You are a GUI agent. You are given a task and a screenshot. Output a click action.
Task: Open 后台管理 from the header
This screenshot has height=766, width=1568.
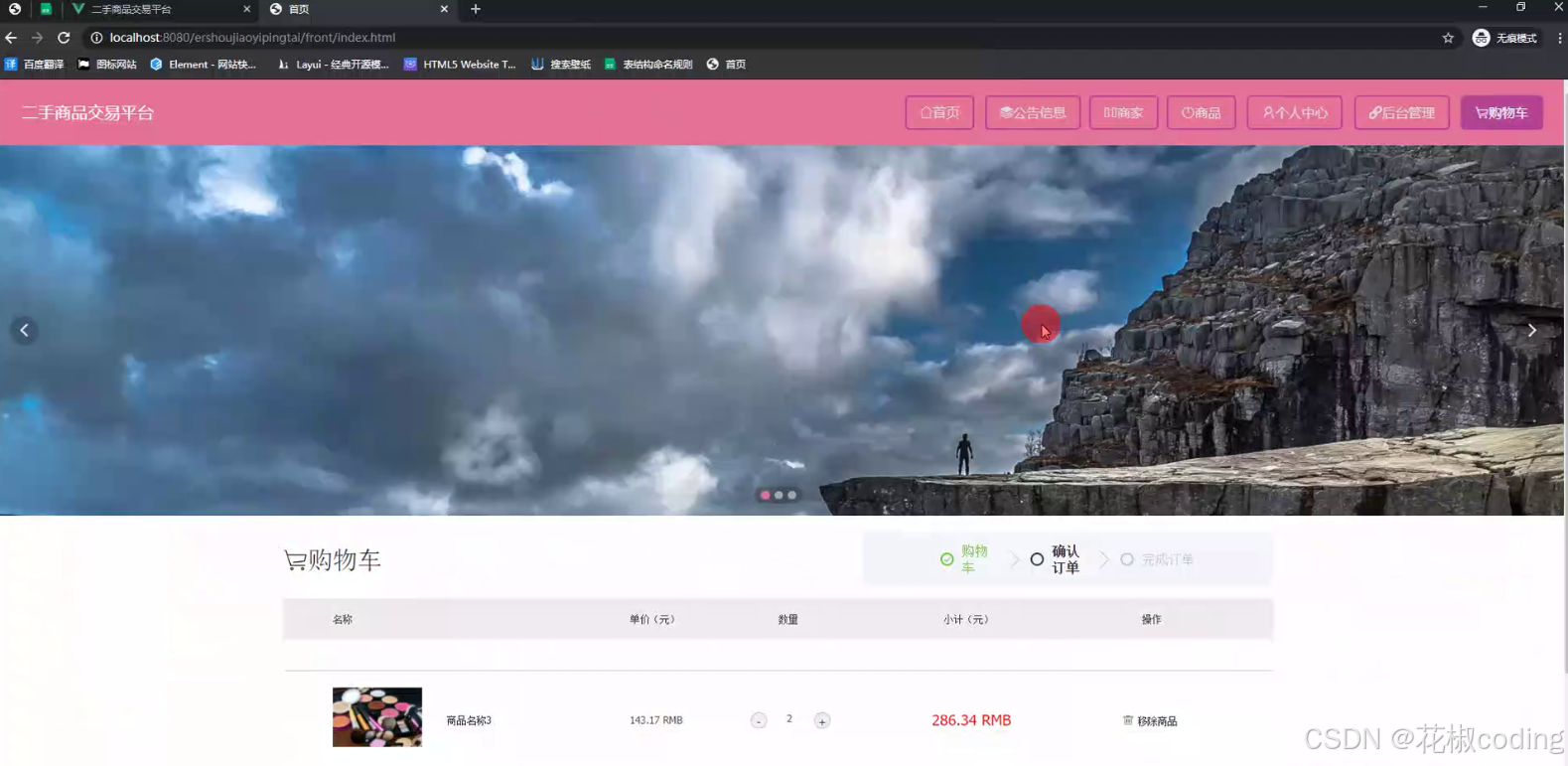coord(1401,112)
